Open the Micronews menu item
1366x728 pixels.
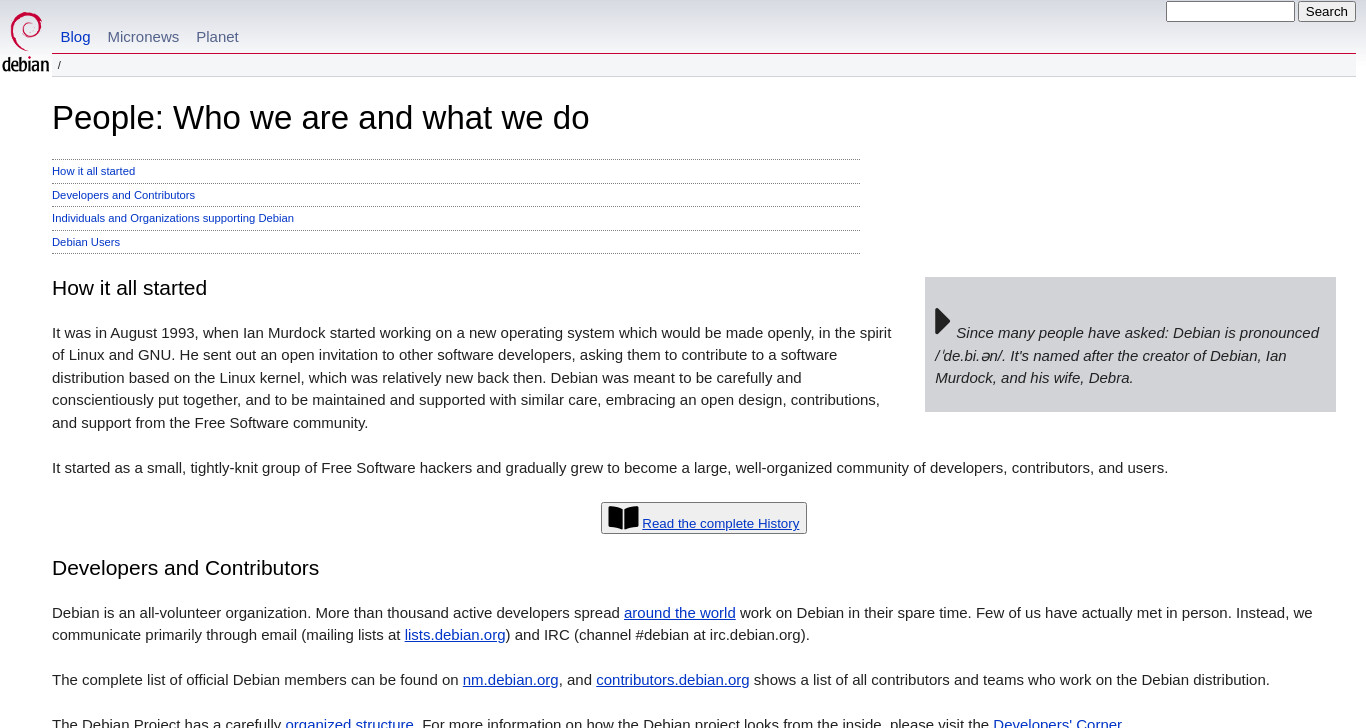pyautogui.click(x=143, y=37)
